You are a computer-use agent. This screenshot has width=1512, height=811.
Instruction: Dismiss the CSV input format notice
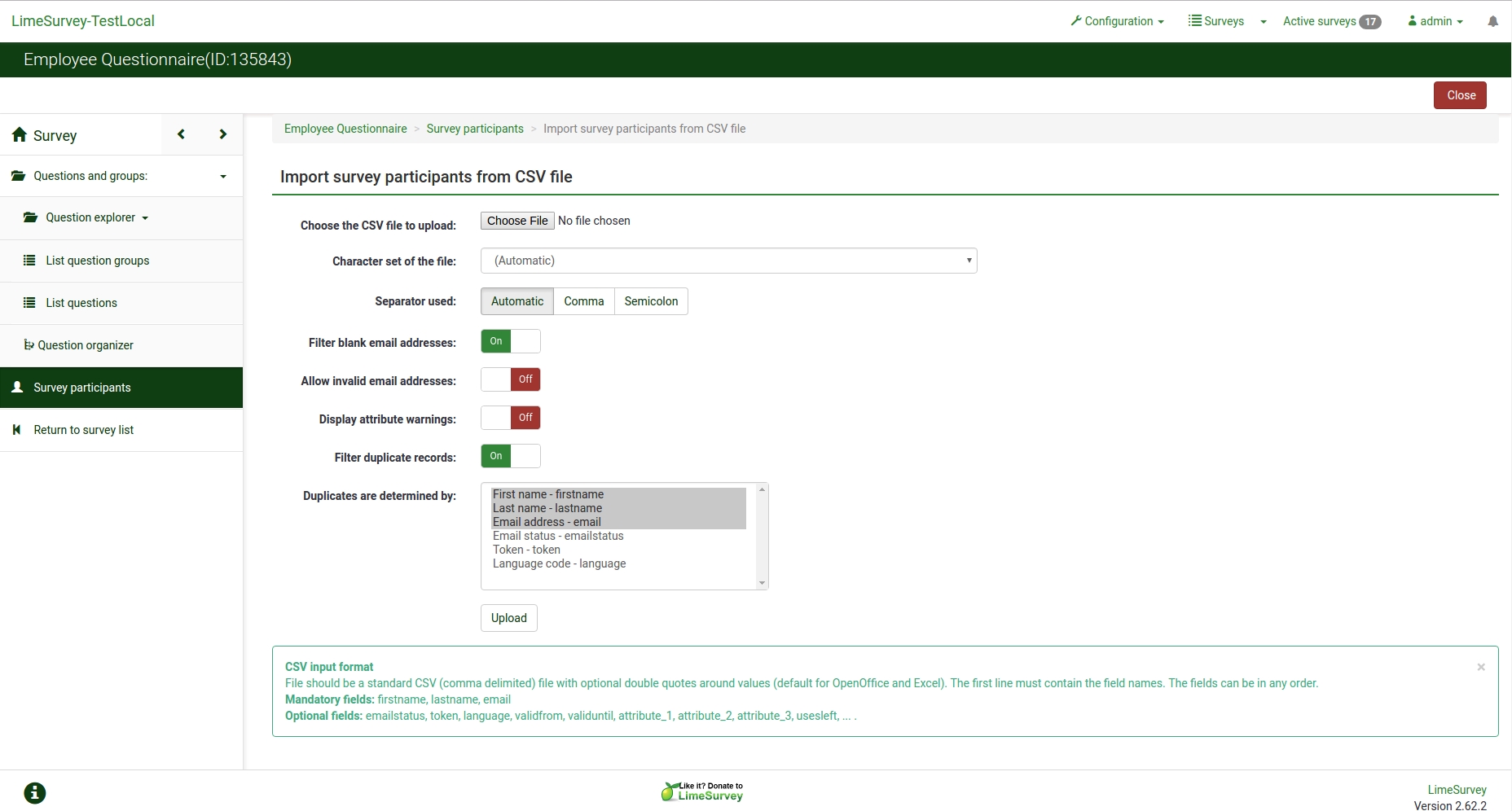tap(1481, 667)
